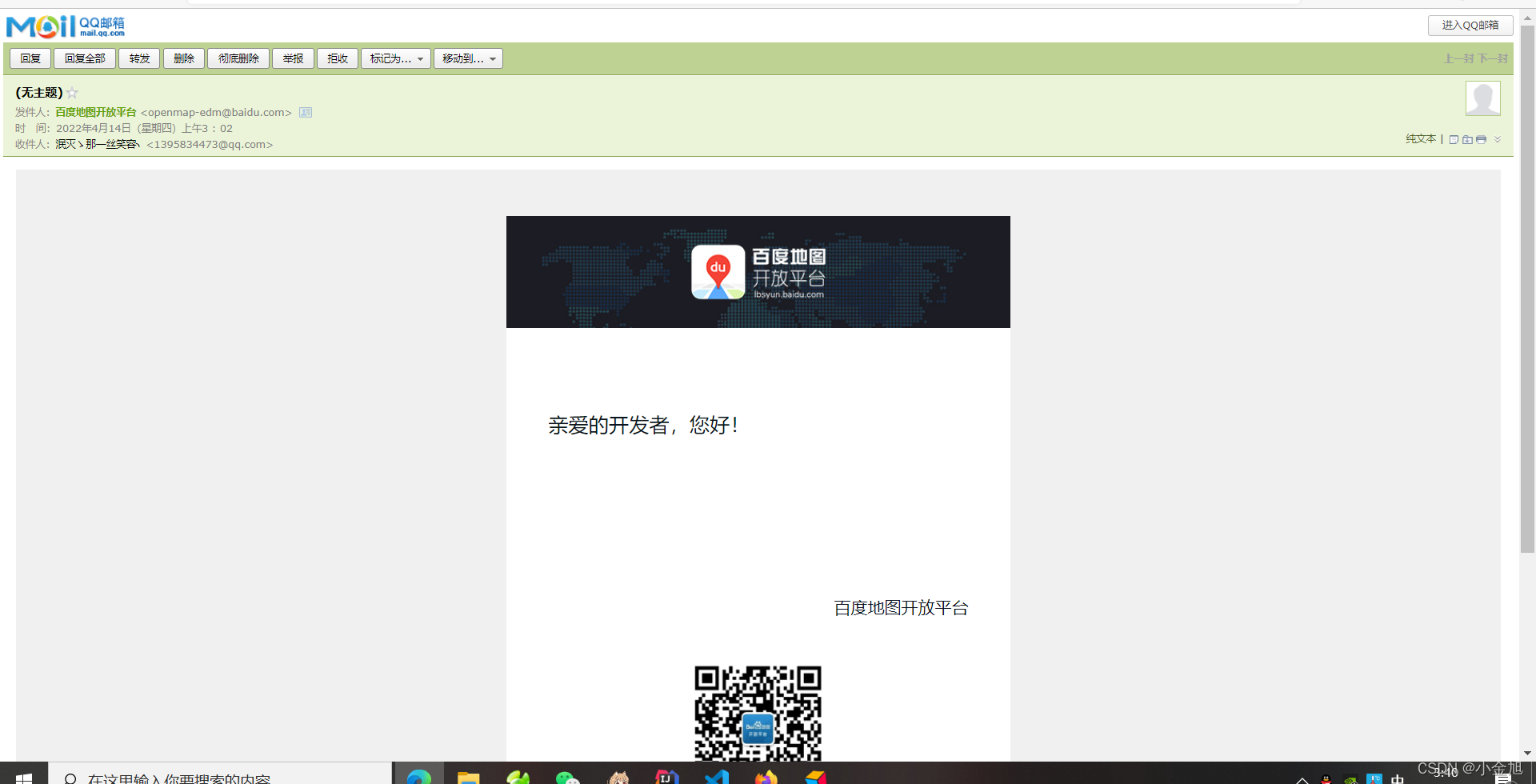The height and width of the screenshot is (784, 1536).
Task: Click the scrollbar down arrow
Action: point(1527,753)
